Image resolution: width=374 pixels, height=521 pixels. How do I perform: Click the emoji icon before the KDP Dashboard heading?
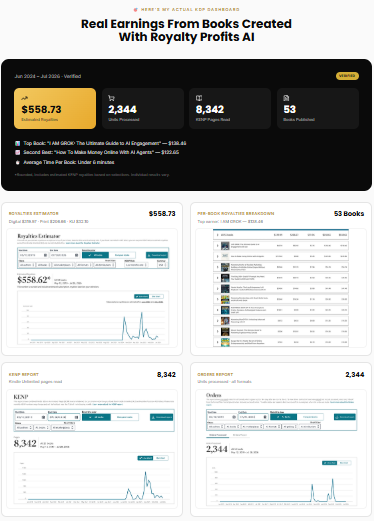pos(135,10)
